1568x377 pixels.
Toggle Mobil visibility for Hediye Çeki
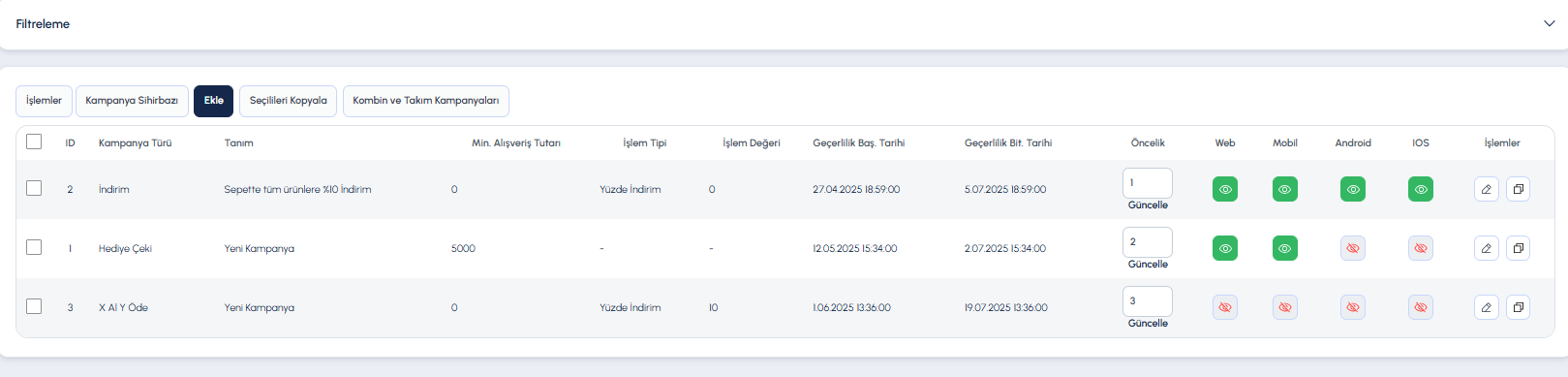[1285, 248]
